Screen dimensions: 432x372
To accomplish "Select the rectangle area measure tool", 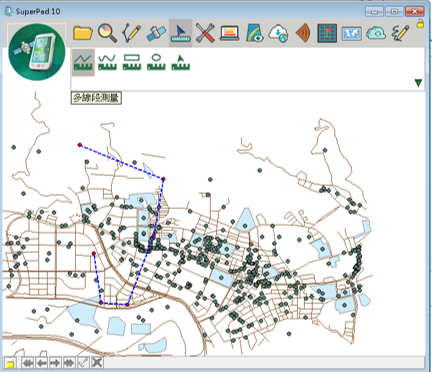I will coord(132,62).
